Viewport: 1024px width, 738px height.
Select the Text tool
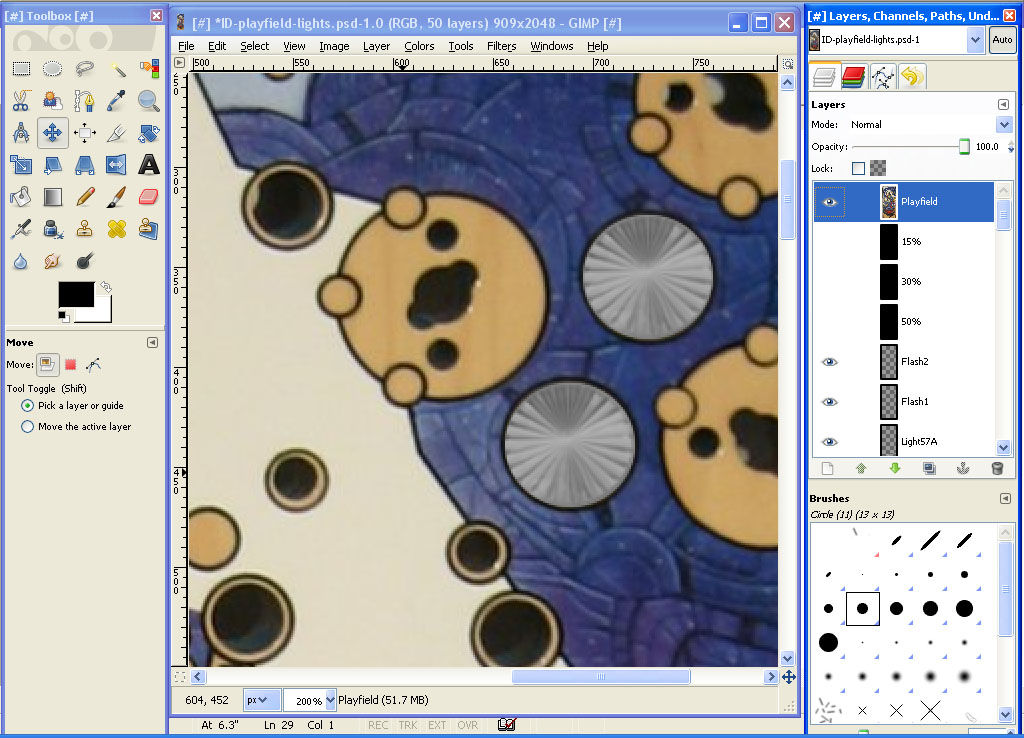[x=149, y=164]
